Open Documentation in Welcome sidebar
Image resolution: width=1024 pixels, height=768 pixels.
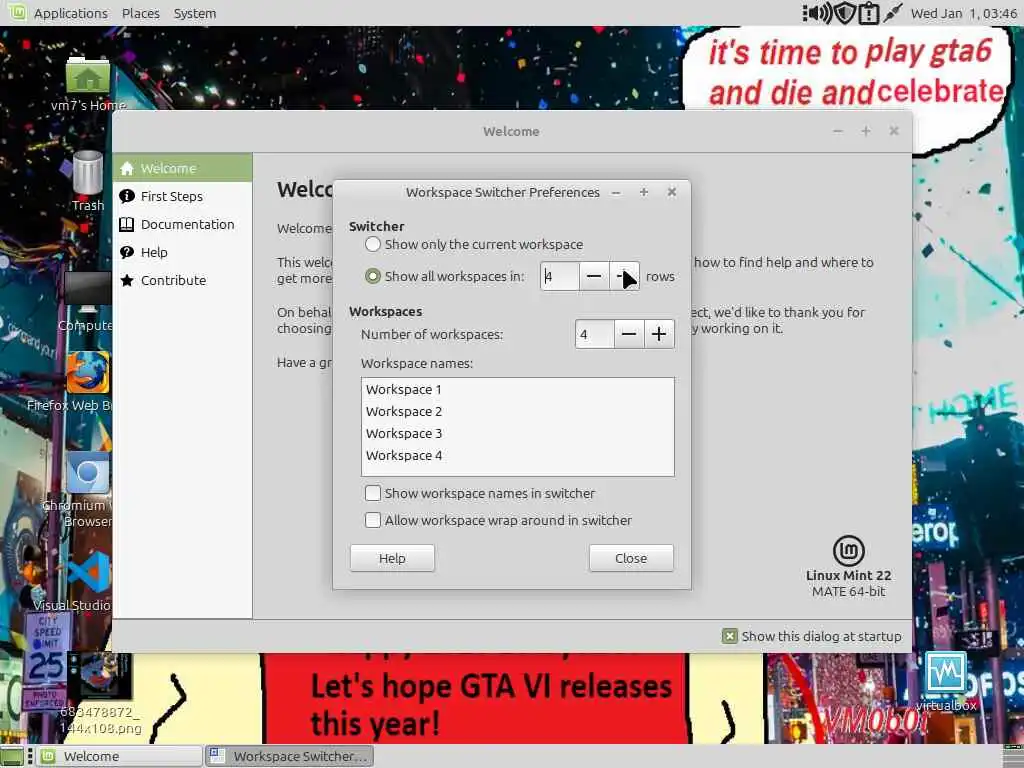point(182,225)
